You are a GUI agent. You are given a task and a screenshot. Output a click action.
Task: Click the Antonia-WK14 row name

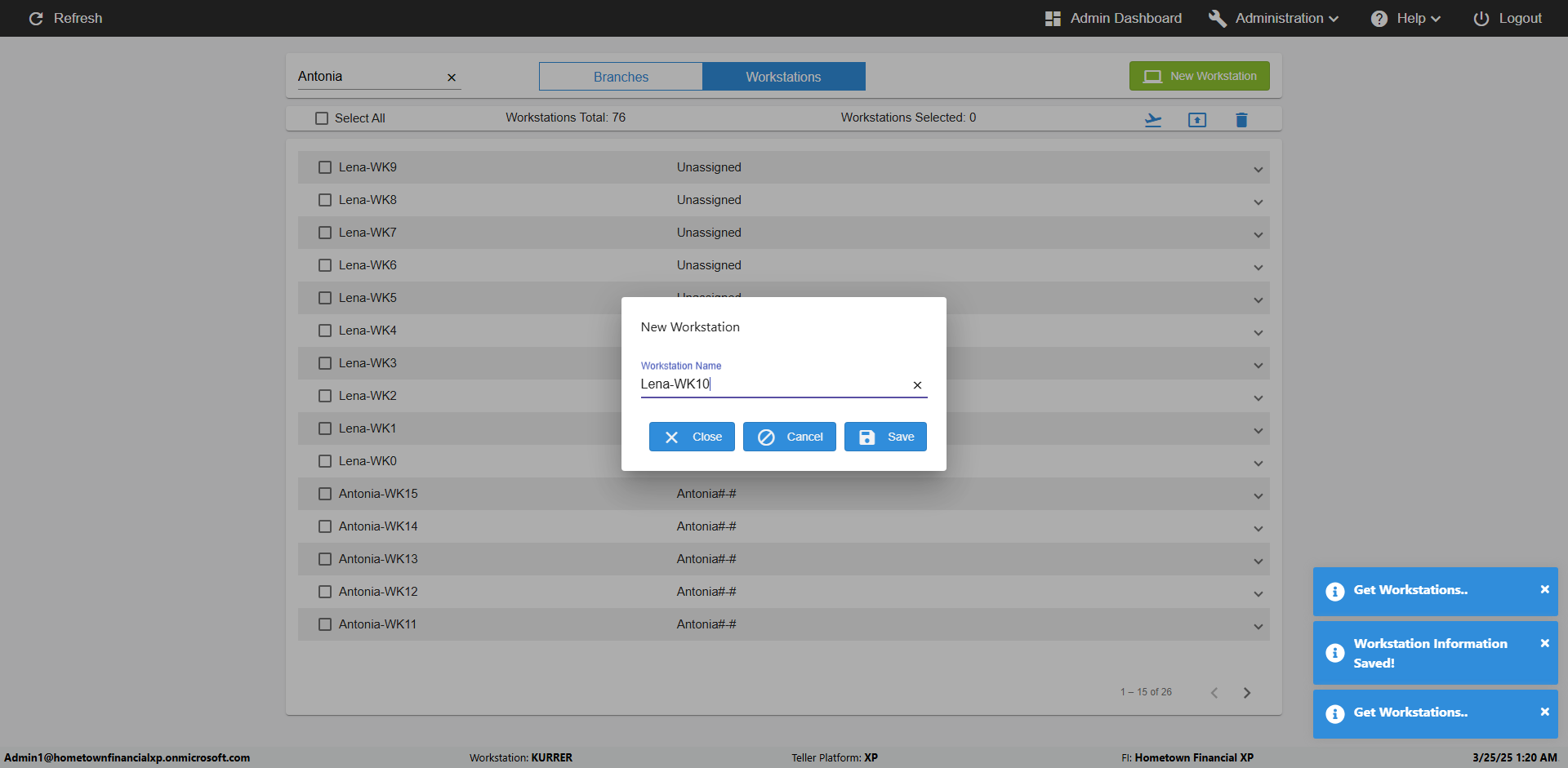point(378,526)
